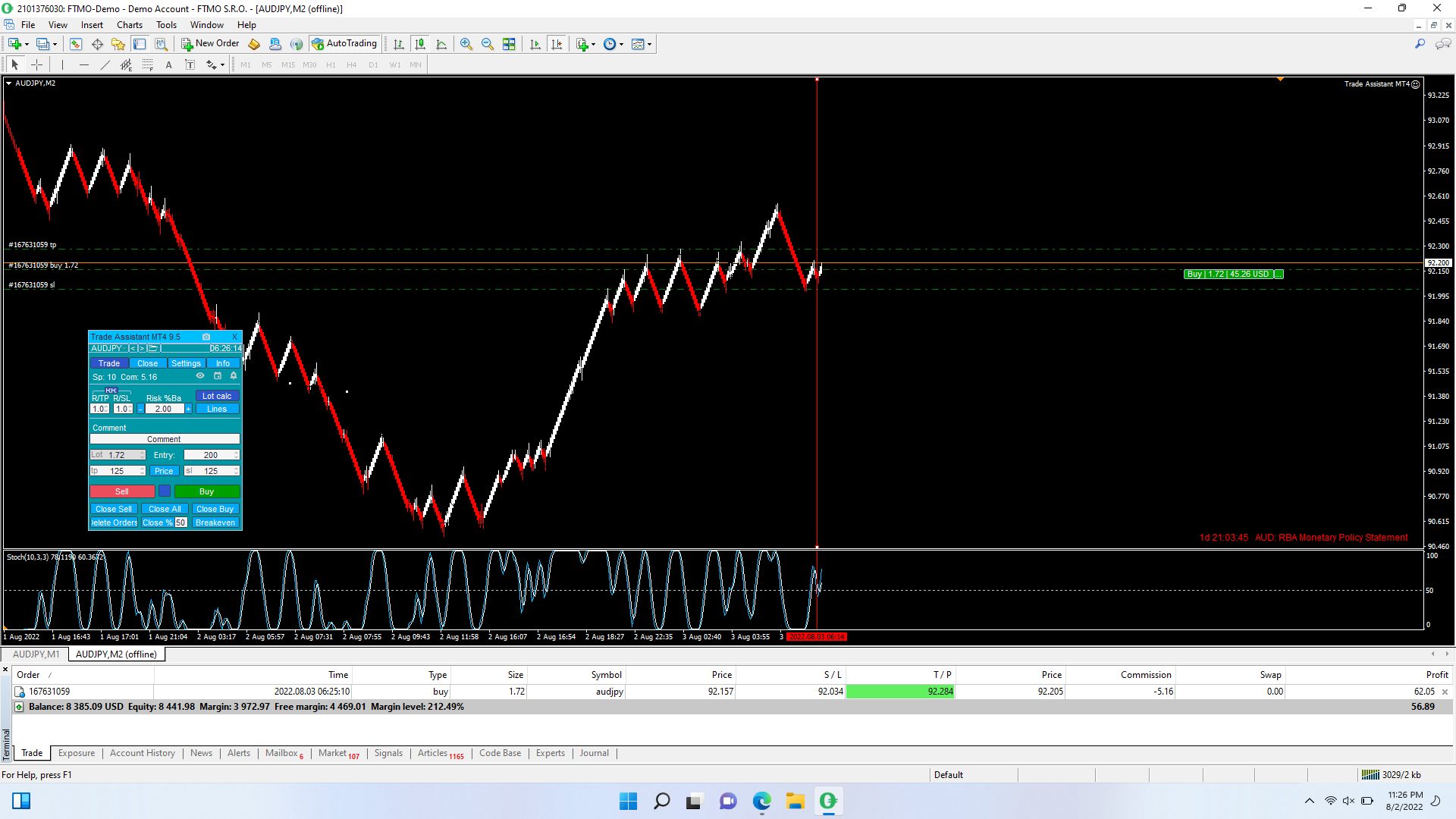Image resolution: width=1456 pixels, height=819 pixels.
Task: Click the Comment input field
Action: pos(165,439)
